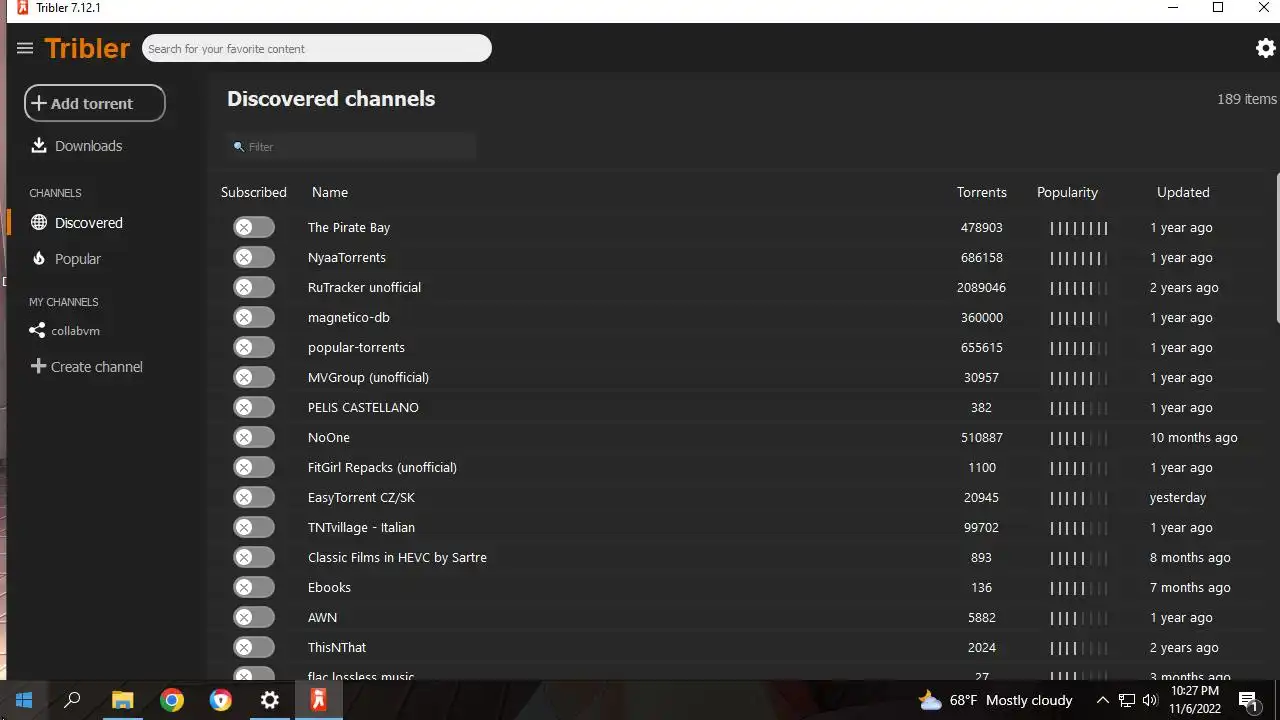This screenshot has width=1280, height=720.
Task: Enable subscription to RuTracker unofficial
Action: pos(254,288)
